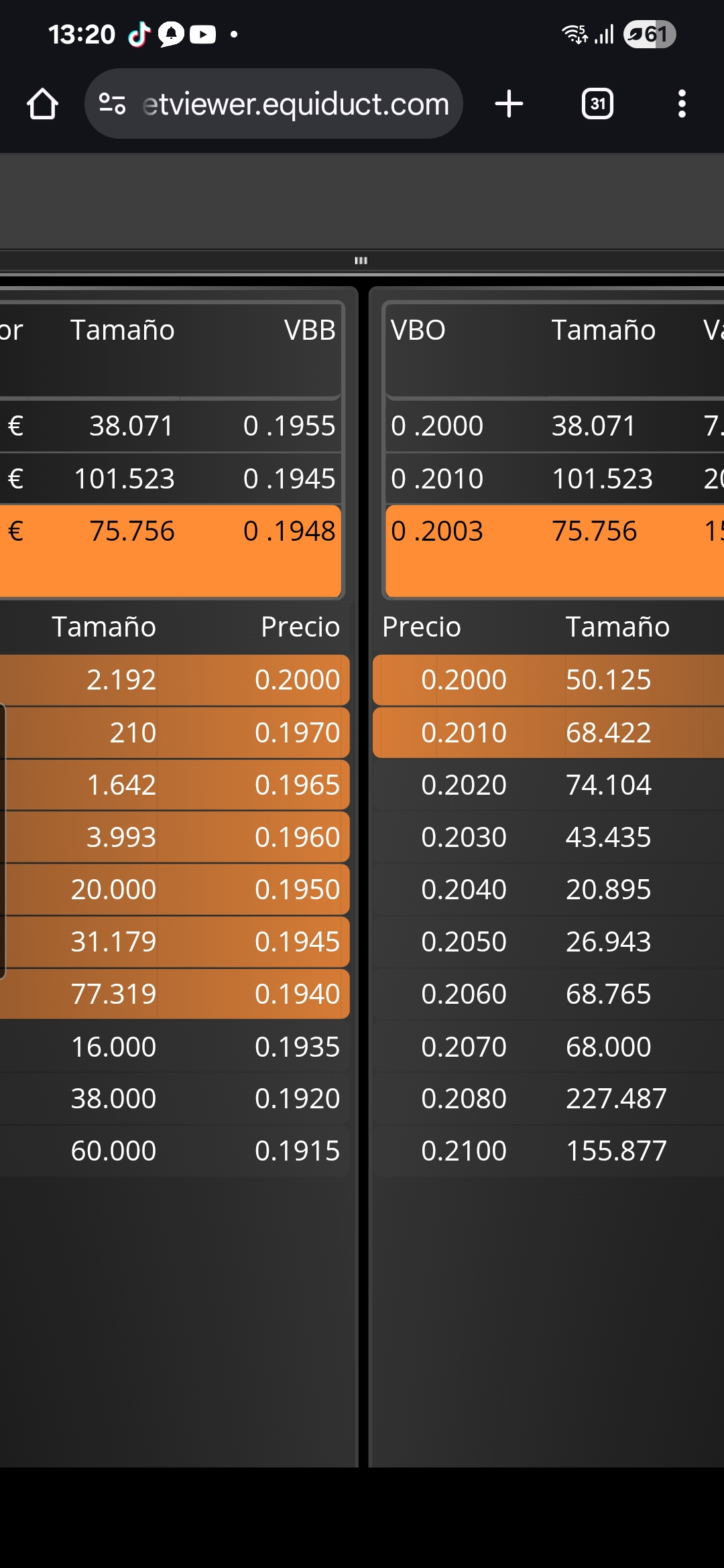Click the bid-side Precio column header
Image resolution: width=724 pixels, height=1568 pixels.
click(300, 627)
